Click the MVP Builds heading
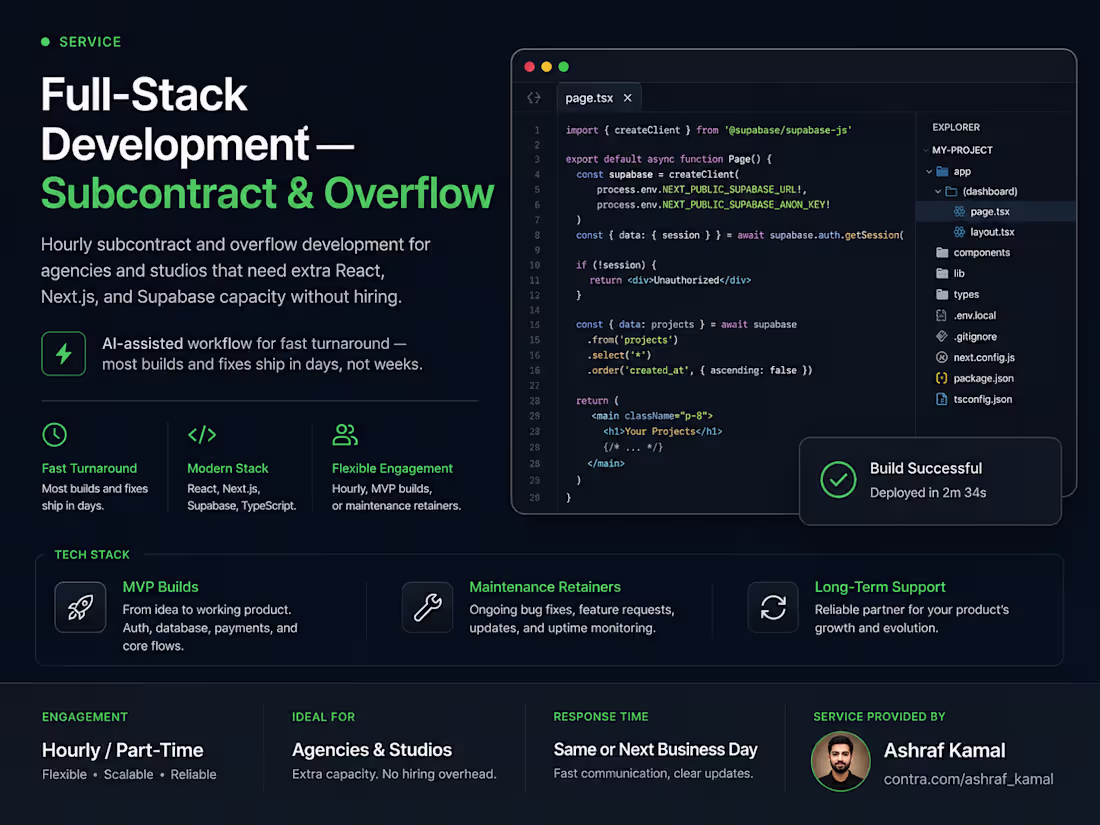1100x825 pixels. 161,587
